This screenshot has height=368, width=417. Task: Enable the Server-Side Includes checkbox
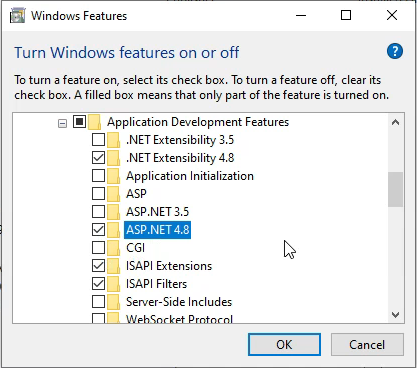pyautogui.click(x=98, y=302)
